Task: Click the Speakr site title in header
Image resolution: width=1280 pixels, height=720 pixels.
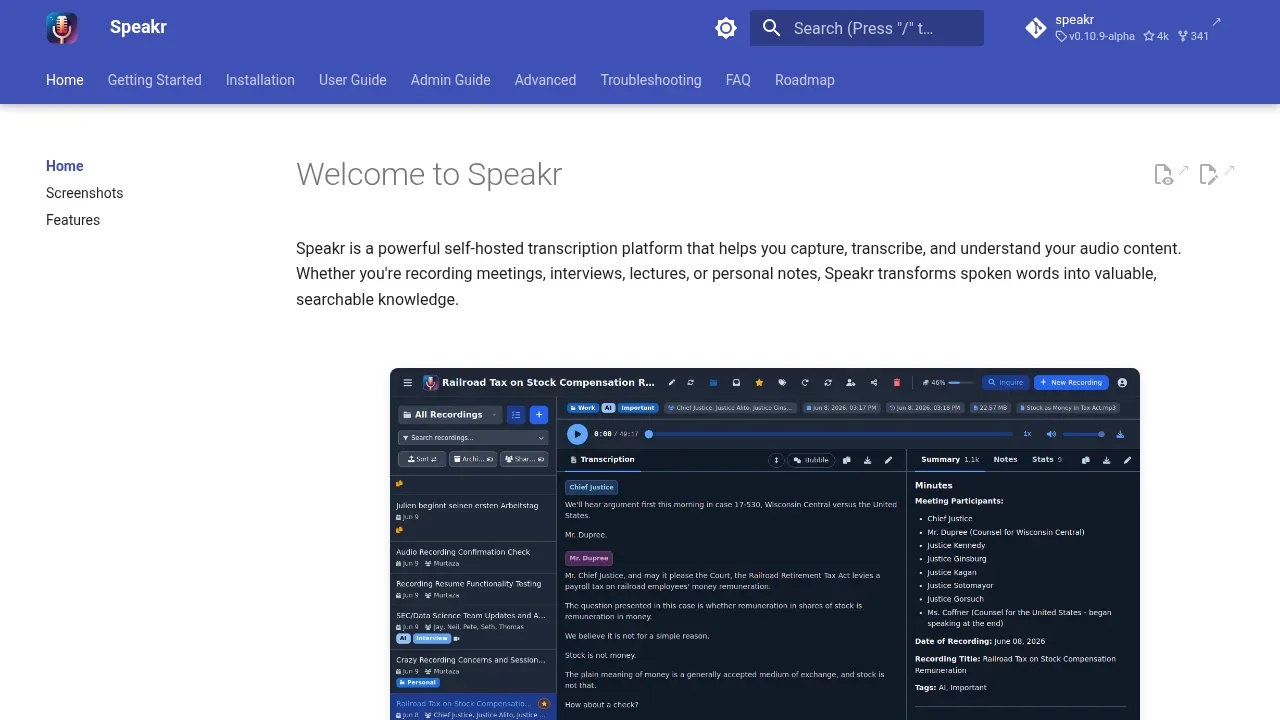Action: tap(138, 28)
